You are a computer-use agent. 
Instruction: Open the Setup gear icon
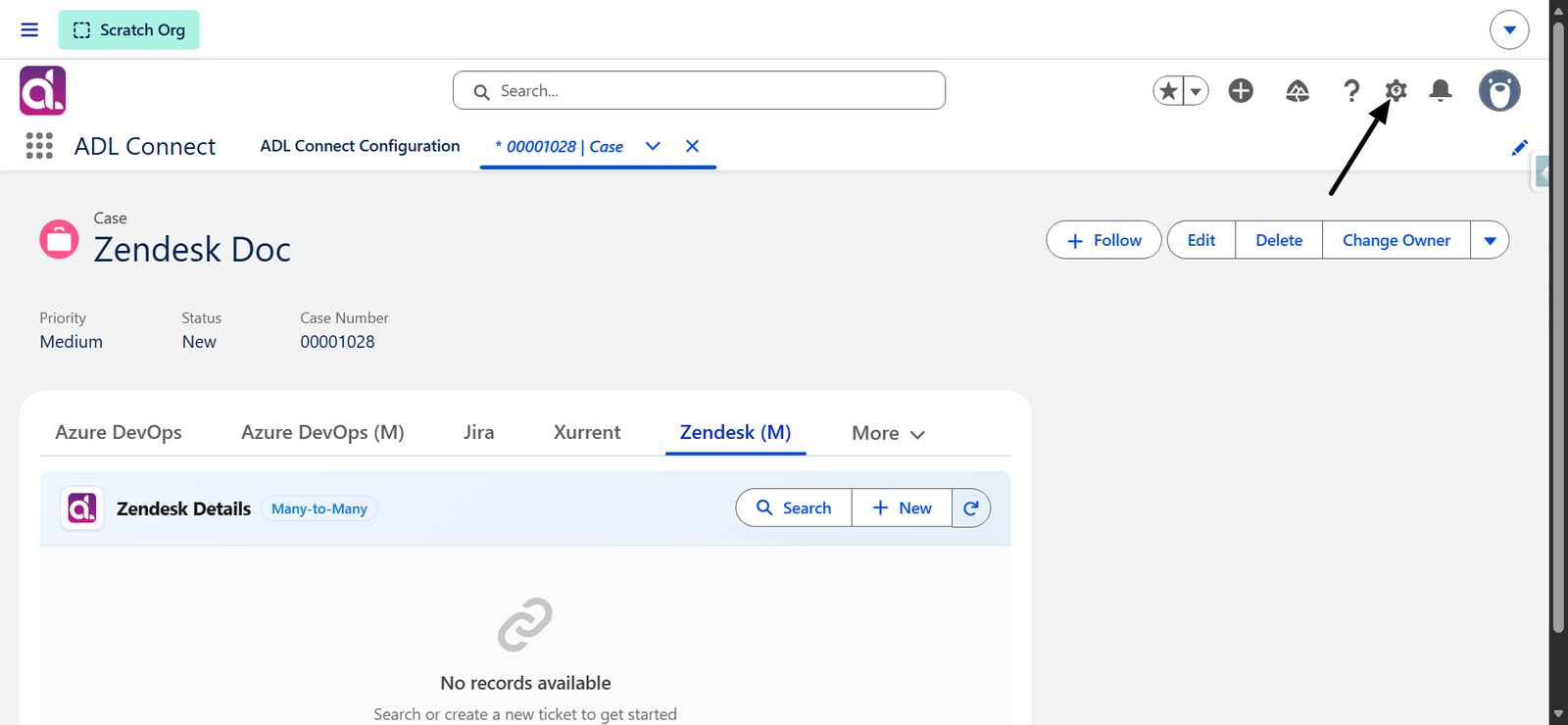pyautogui.click(x=1396, y=90)
